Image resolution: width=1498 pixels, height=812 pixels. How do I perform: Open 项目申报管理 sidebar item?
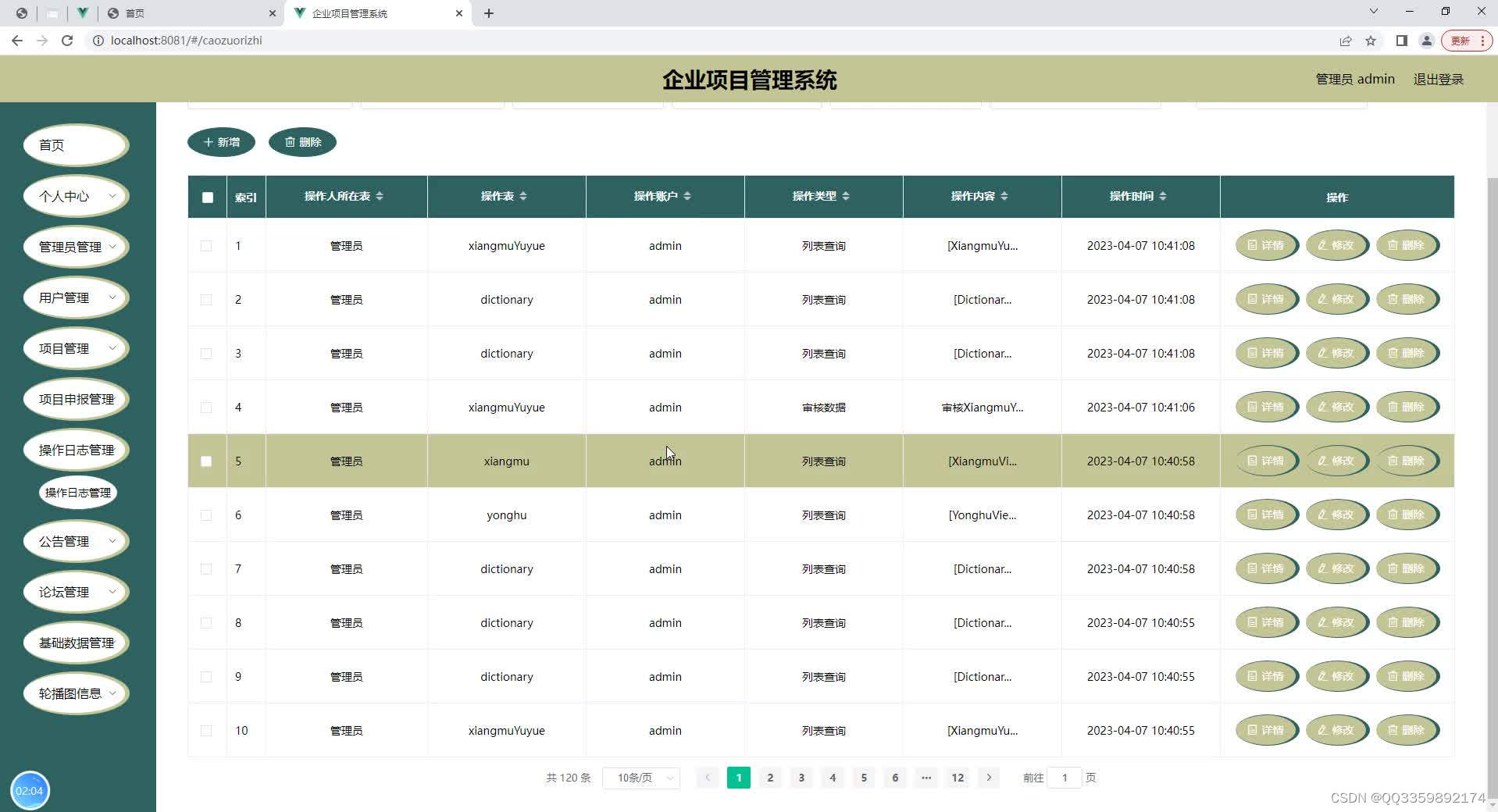coord(76,399)
